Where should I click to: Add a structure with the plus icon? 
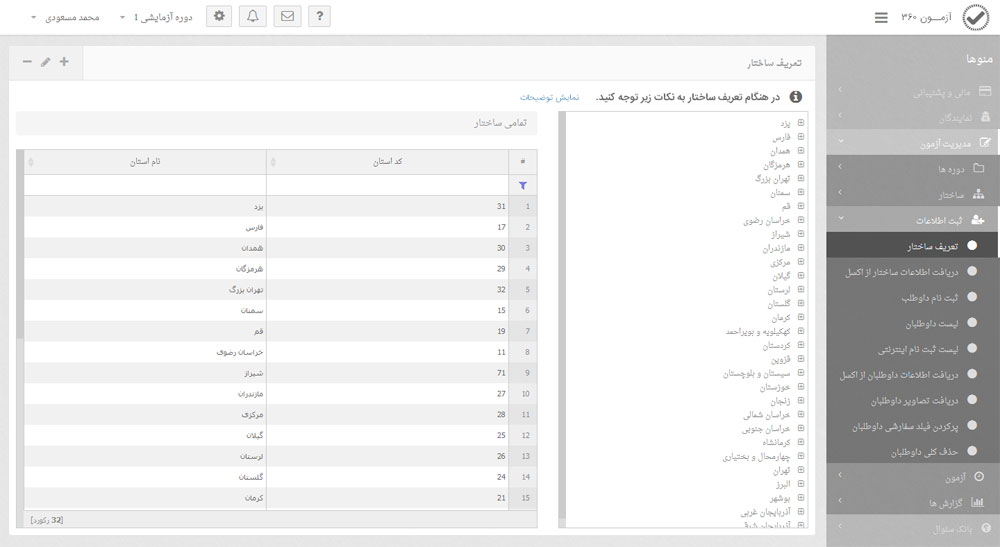(64, 62)
